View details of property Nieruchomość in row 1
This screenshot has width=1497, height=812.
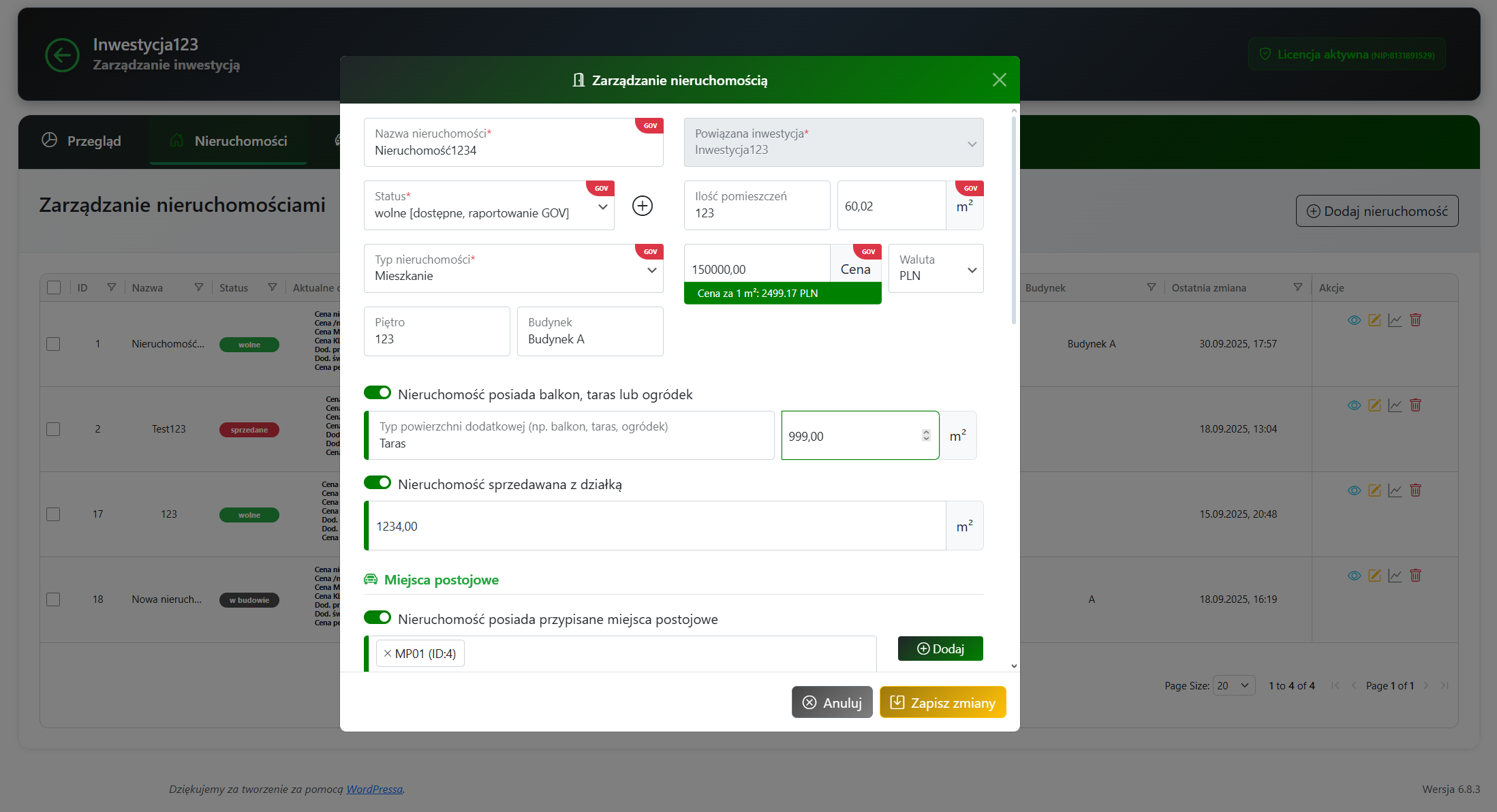click(1354, 319)
